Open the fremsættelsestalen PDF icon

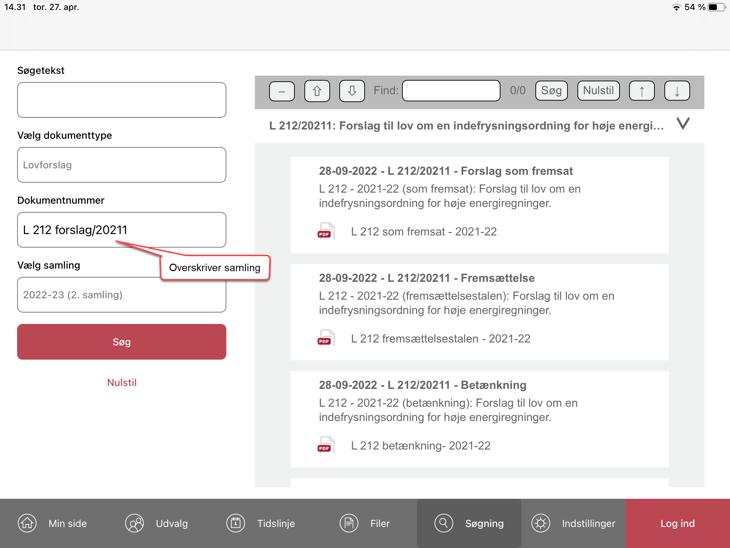(x=325, y=339)
